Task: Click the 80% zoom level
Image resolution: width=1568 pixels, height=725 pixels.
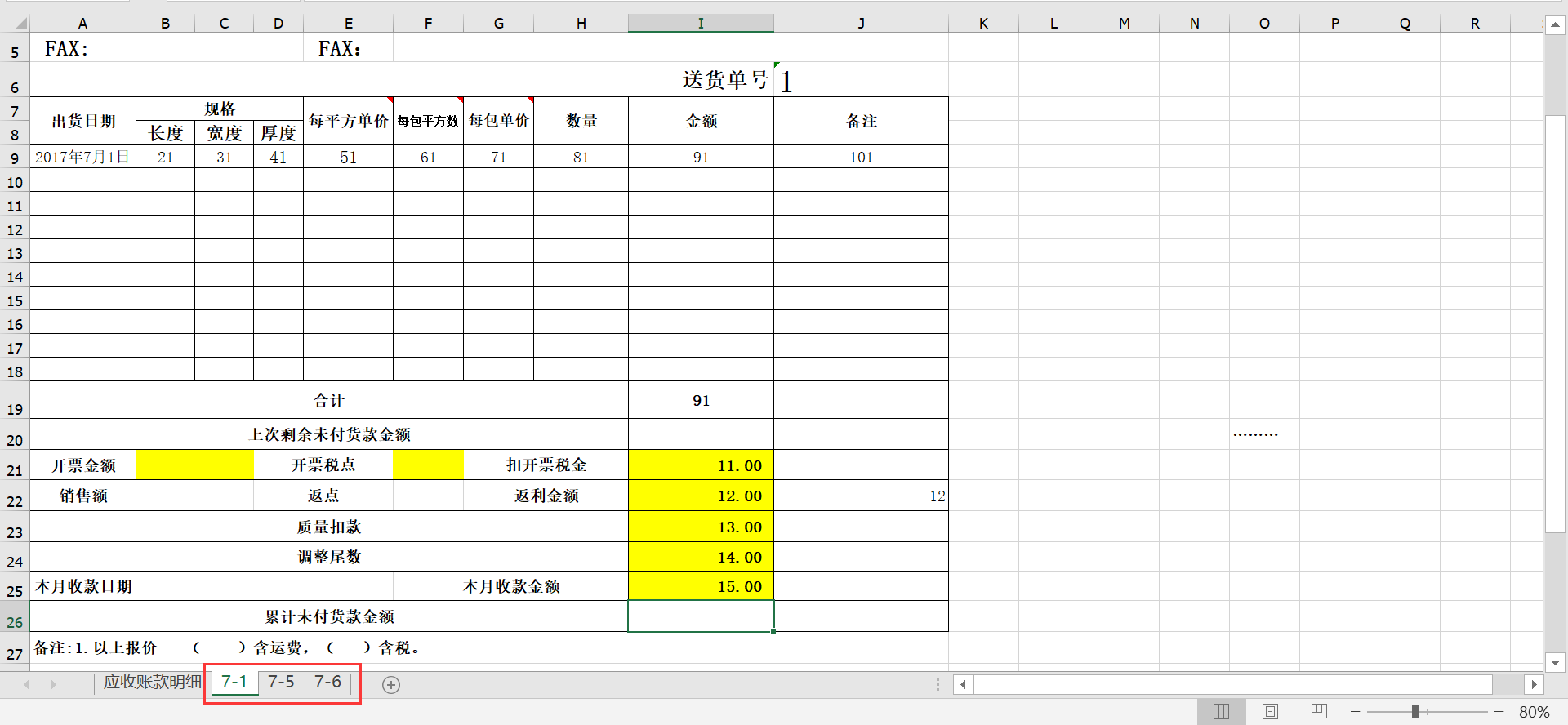Action: coord(1534,712)
